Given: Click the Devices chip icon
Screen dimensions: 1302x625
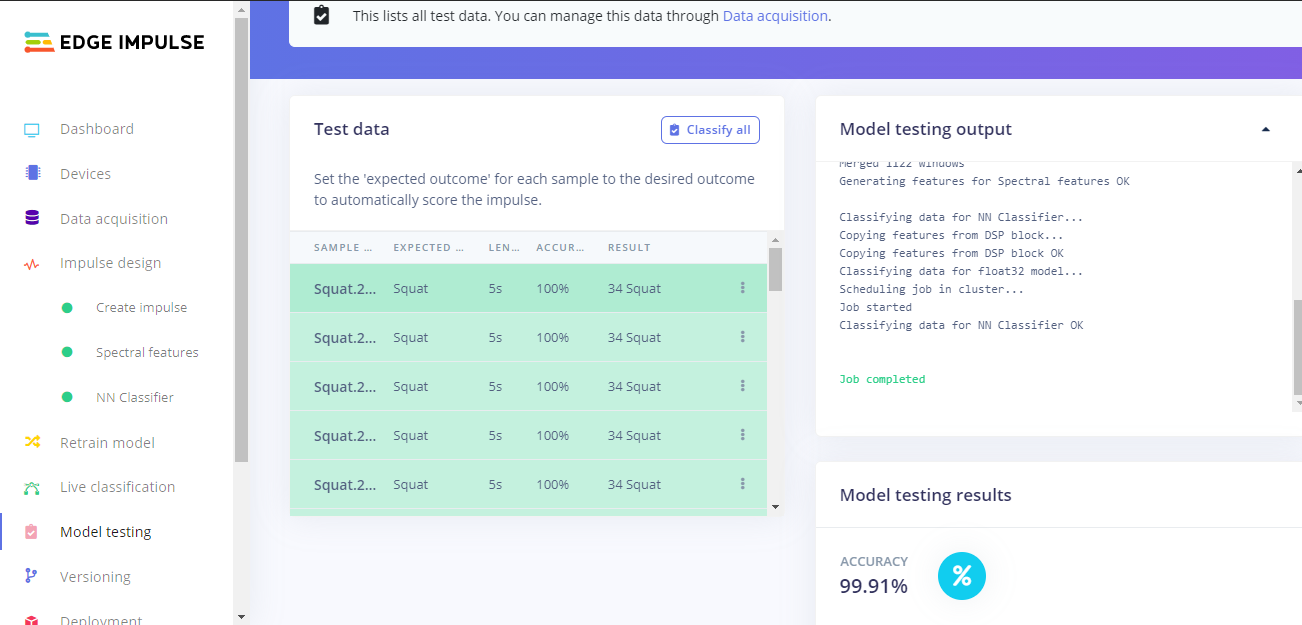Looking at the screenshot, I should point(32,173).
